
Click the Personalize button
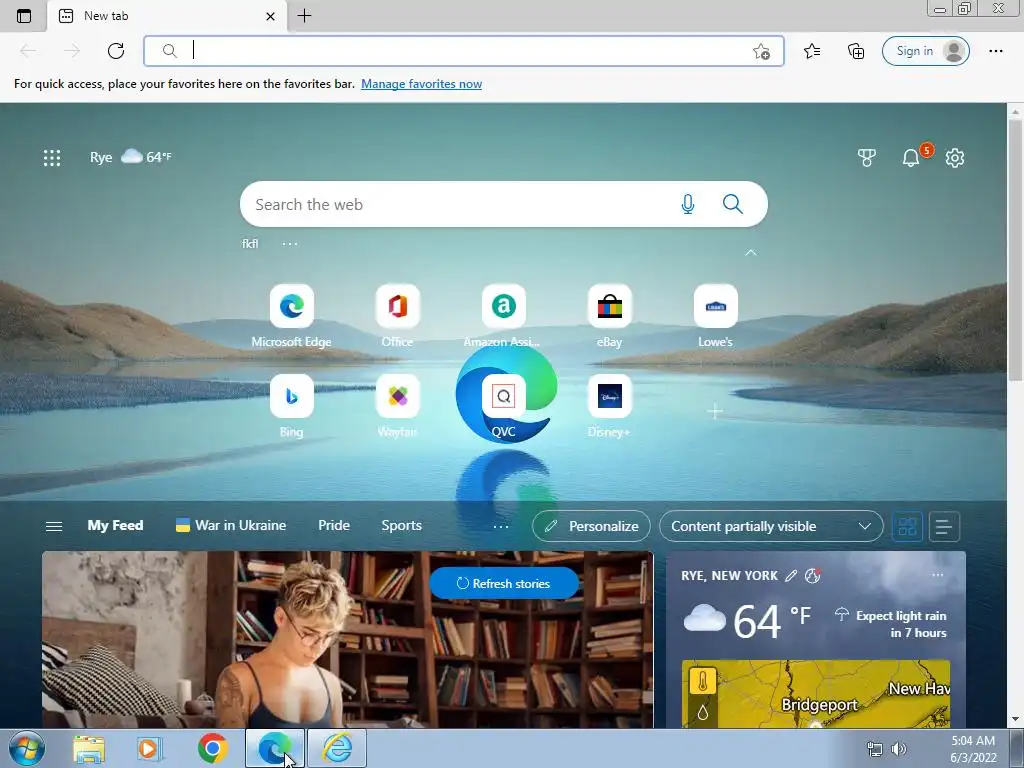(x=591, y=526)
